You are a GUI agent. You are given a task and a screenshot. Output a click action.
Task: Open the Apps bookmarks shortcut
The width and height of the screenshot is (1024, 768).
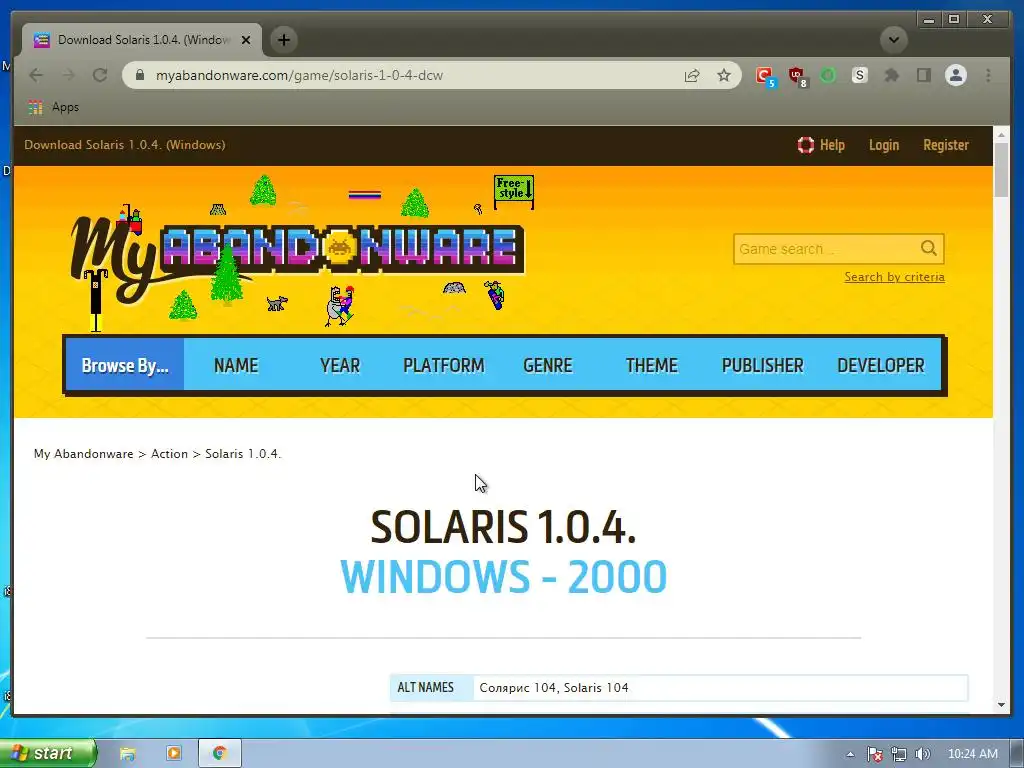tap(54, 107)
